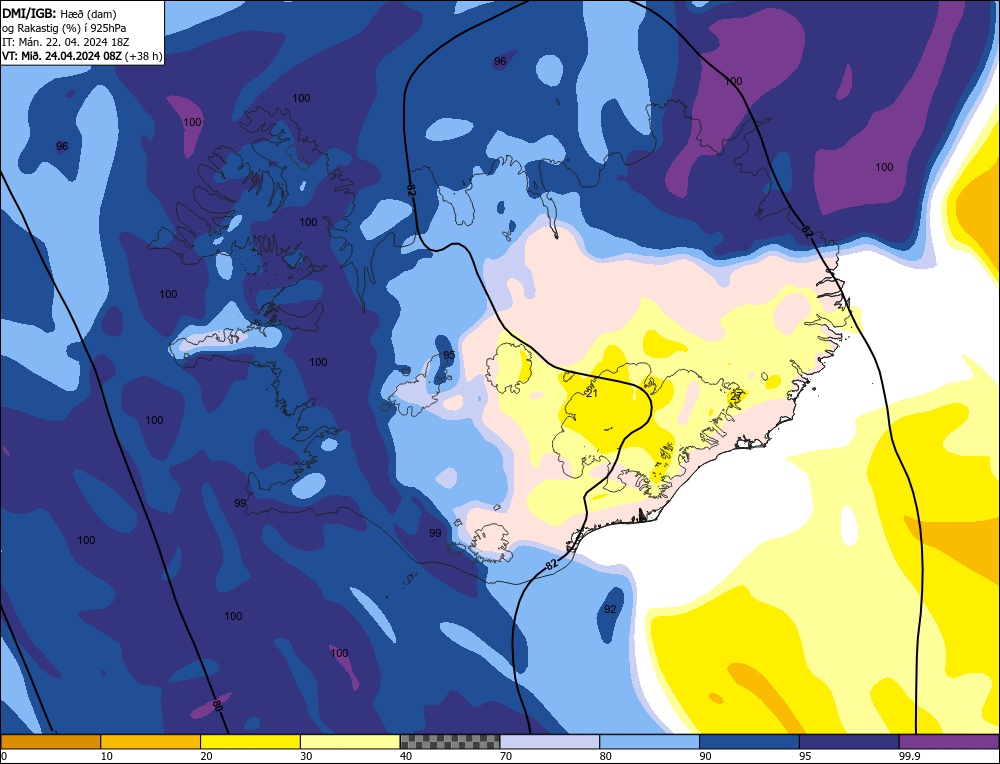The height and width of the screenshot is (764, 1000).
Task: Click the legend tick label '99.9'
Action: tap(907, 756)
